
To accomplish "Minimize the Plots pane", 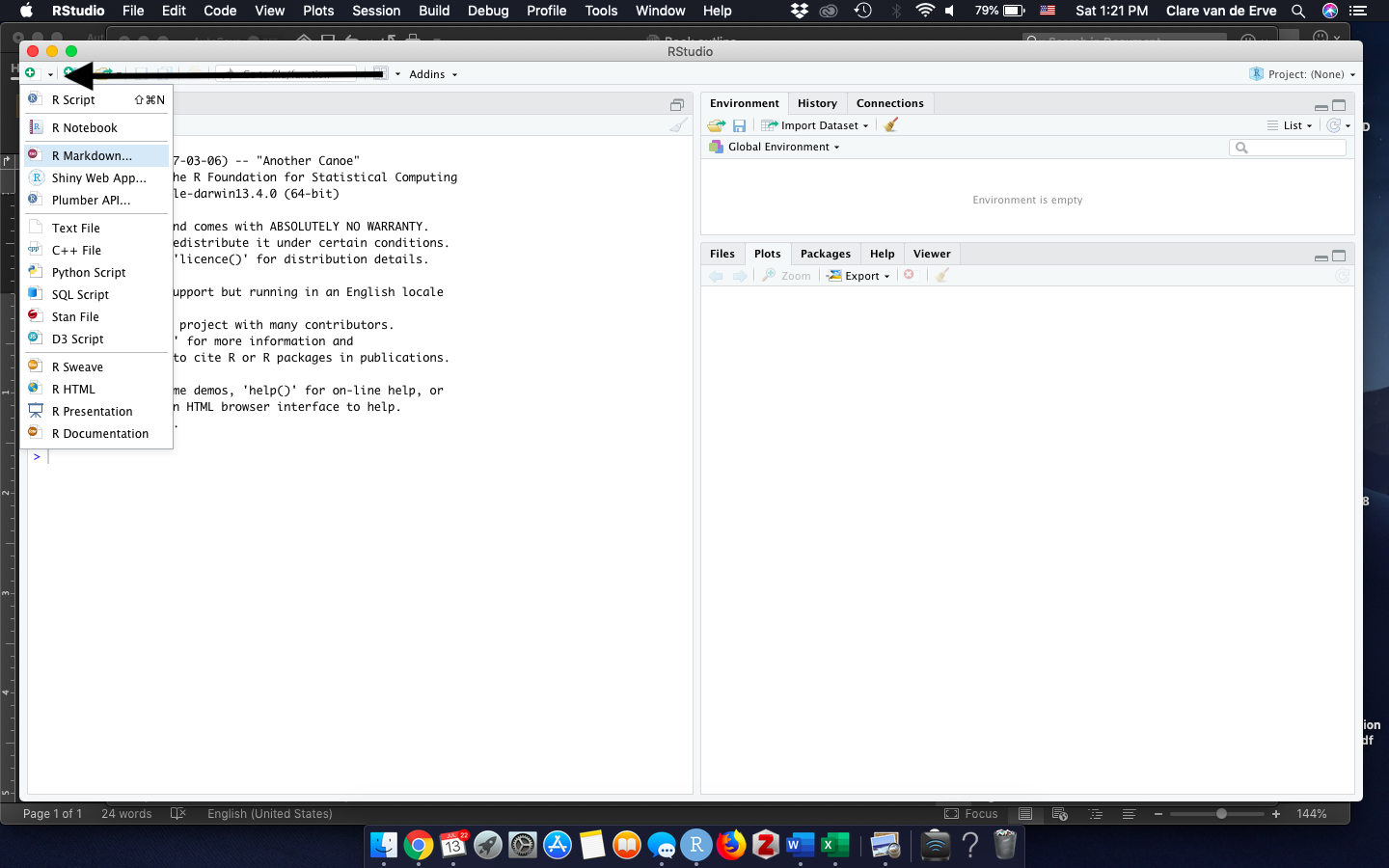I will coord(1321,257).
